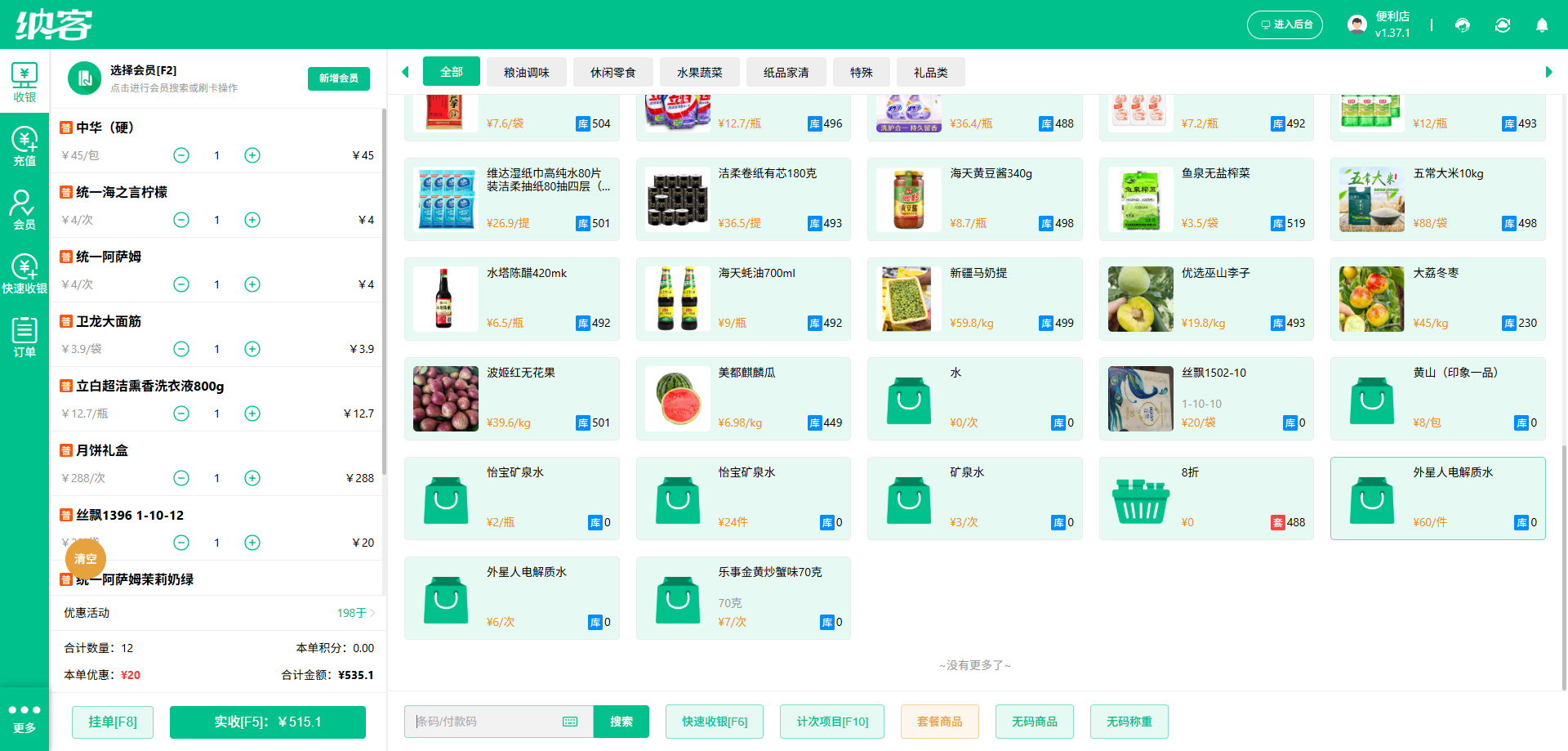Open the 更多 more menu icon

[x=24, y=718]
